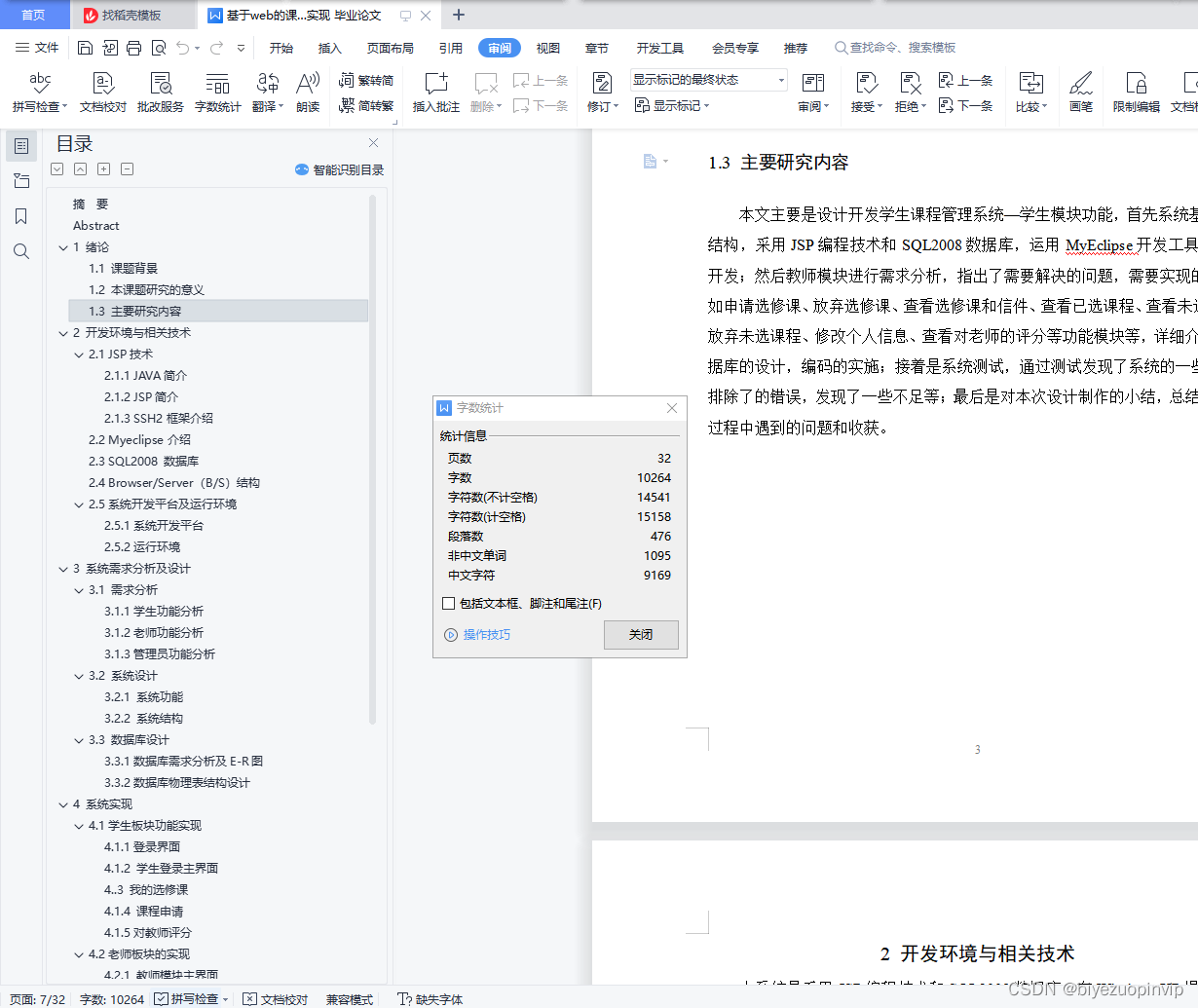The height and width of the screenshot is (1008, 1198).
Task: Check the select-all checkbox in 目录 panel
Action: coord(56,168)
